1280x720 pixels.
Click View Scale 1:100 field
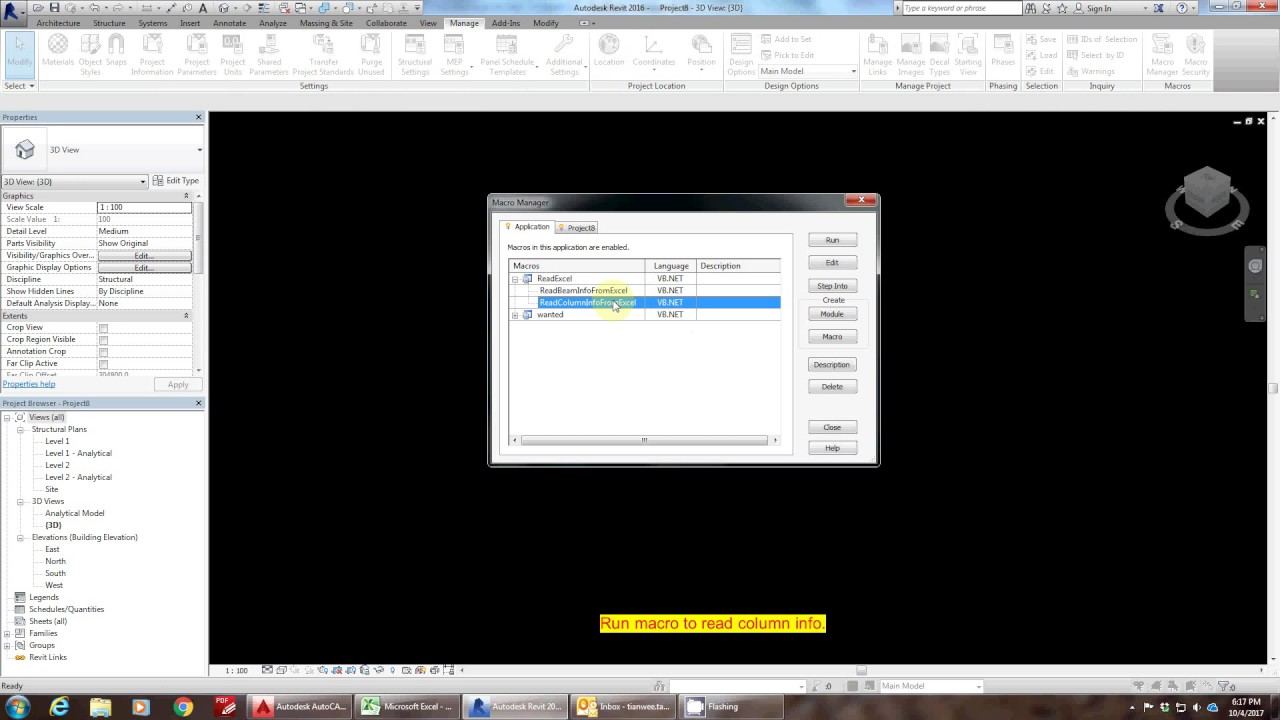(144, 207)
